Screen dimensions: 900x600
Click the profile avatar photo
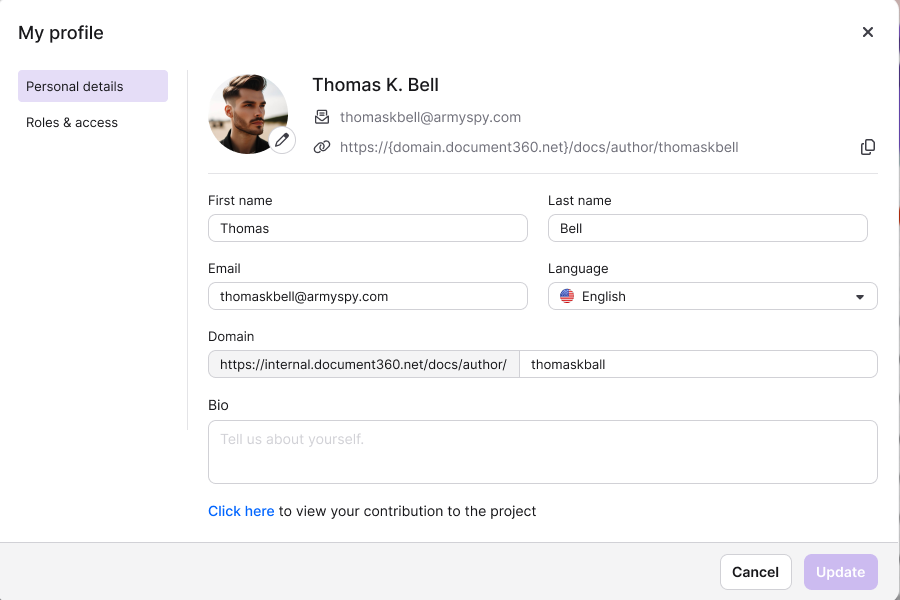tap(248, 114)
